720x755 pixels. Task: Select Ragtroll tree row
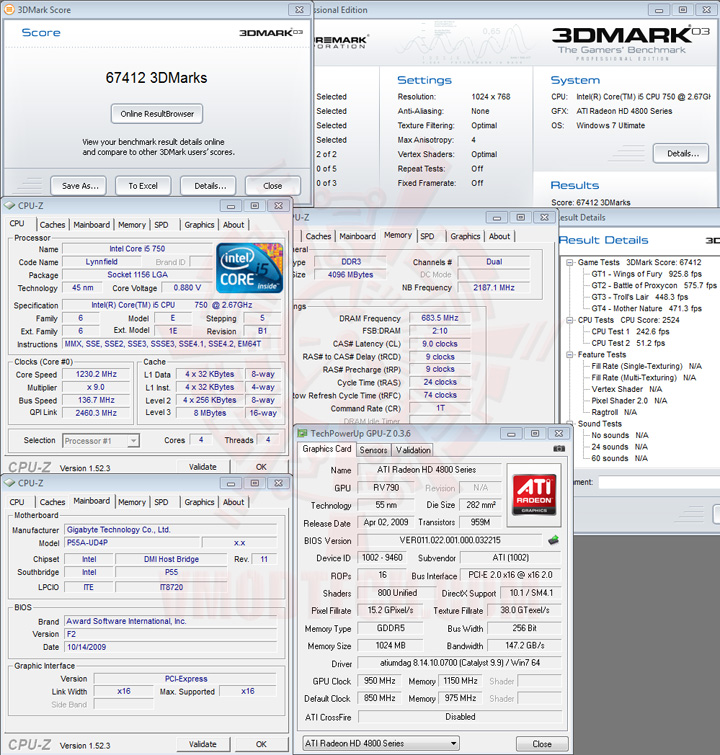614,412
